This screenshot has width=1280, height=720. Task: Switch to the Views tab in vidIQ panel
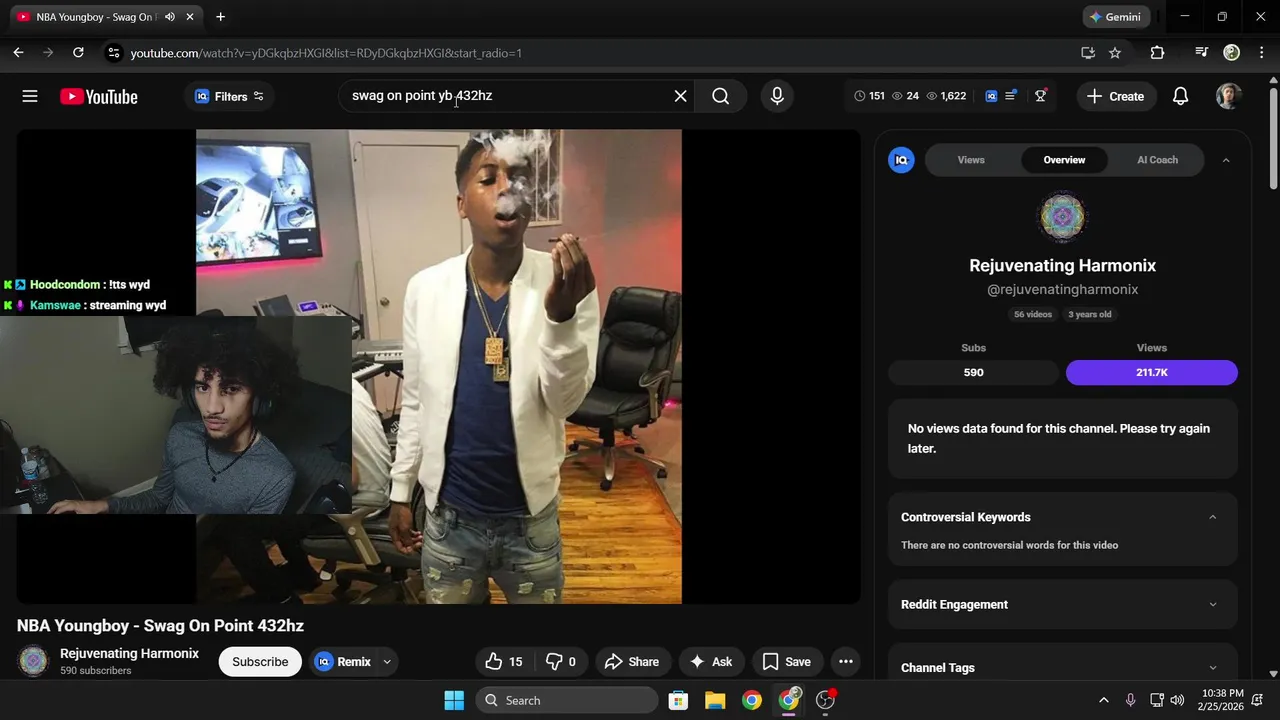click(x=971, y=160)
